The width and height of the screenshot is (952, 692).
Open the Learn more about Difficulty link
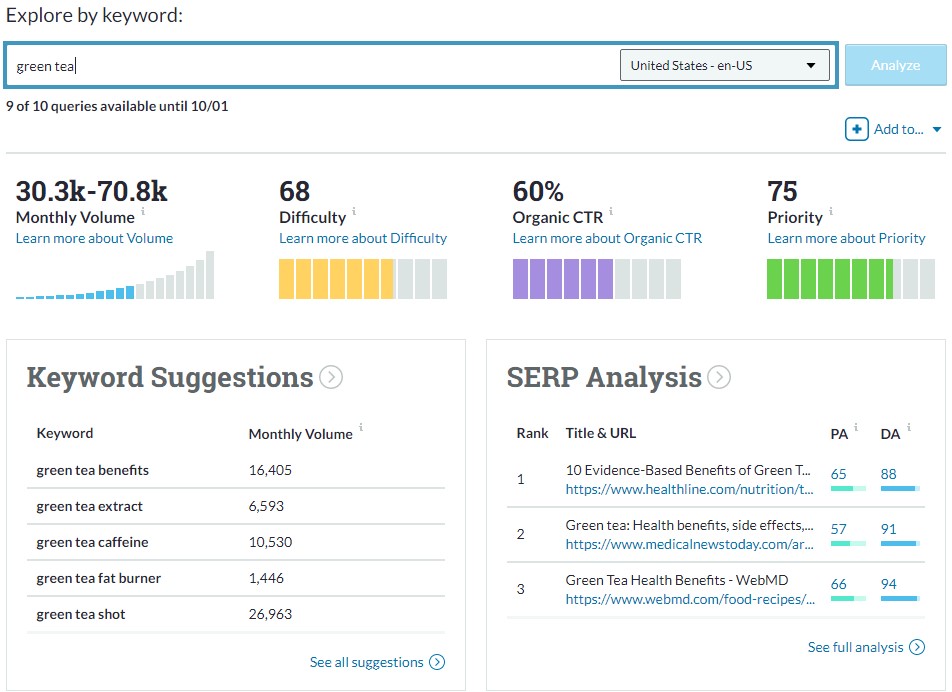(363, 238)
